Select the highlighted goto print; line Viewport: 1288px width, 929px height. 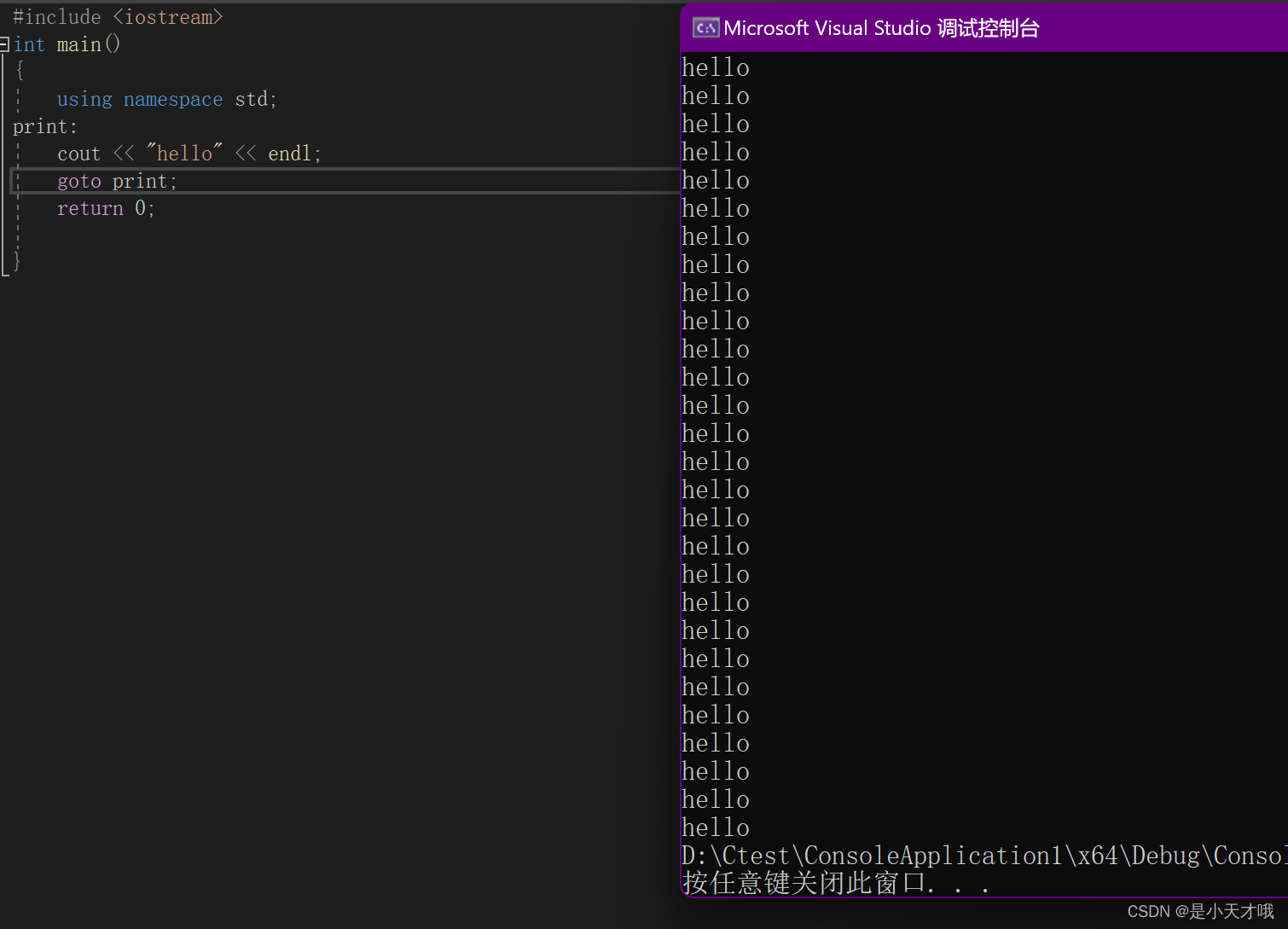(116, 180)
